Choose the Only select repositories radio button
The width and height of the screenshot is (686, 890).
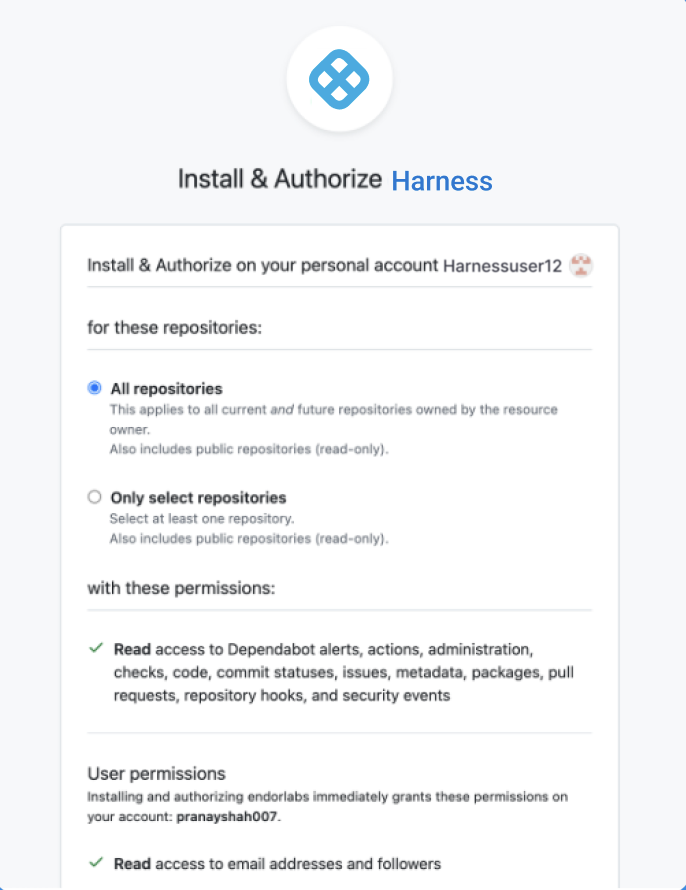coord(95,497)
